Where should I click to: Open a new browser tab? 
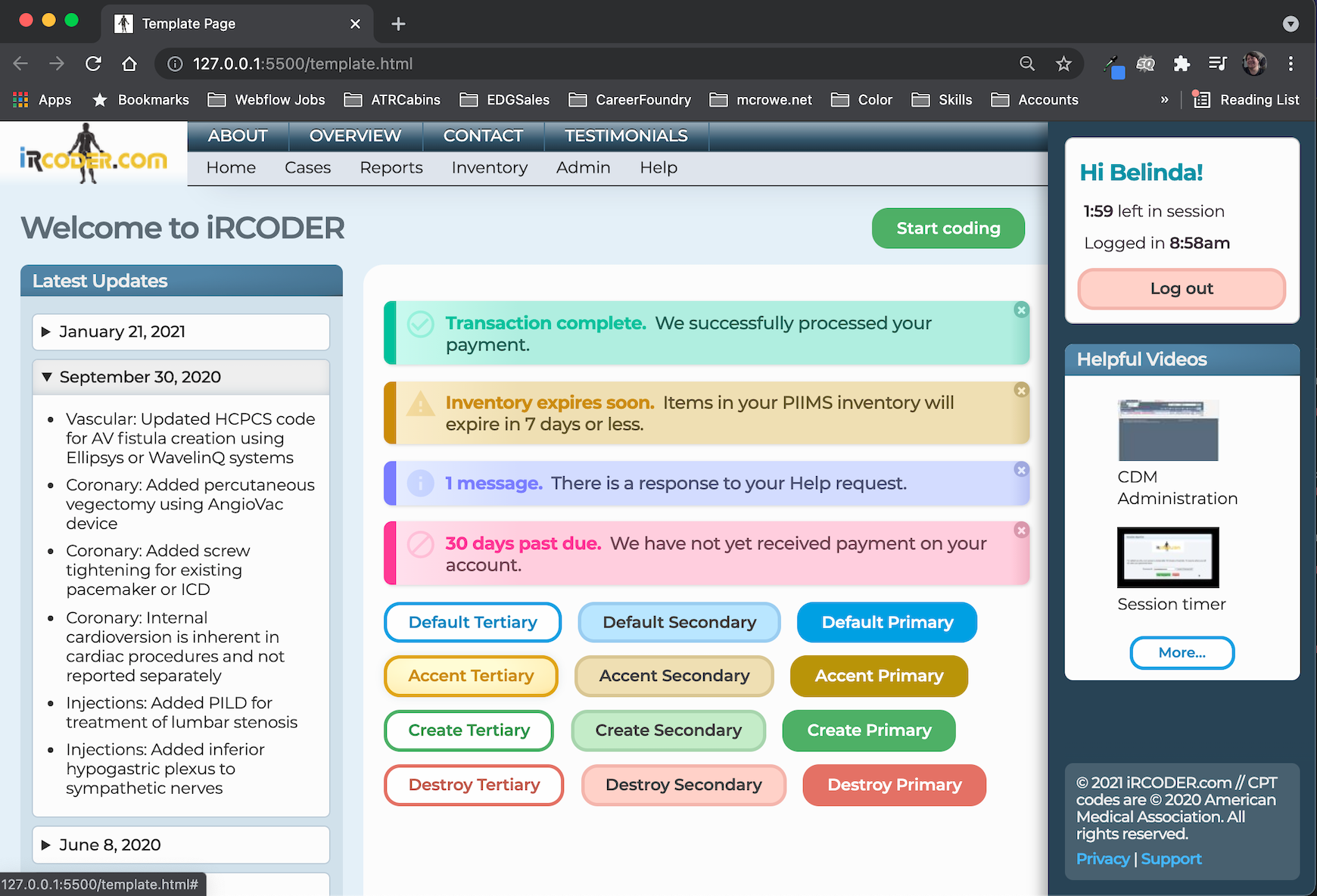398,24
